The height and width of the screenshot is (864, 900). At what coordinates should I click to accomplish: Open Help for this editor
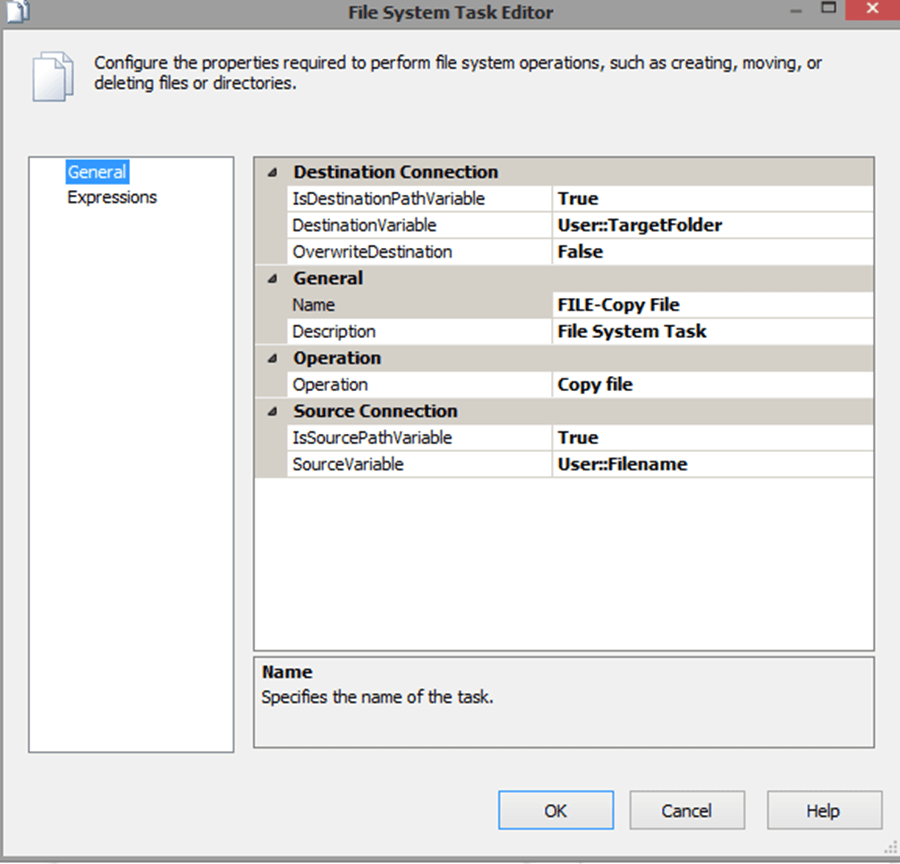pos(823,811)
